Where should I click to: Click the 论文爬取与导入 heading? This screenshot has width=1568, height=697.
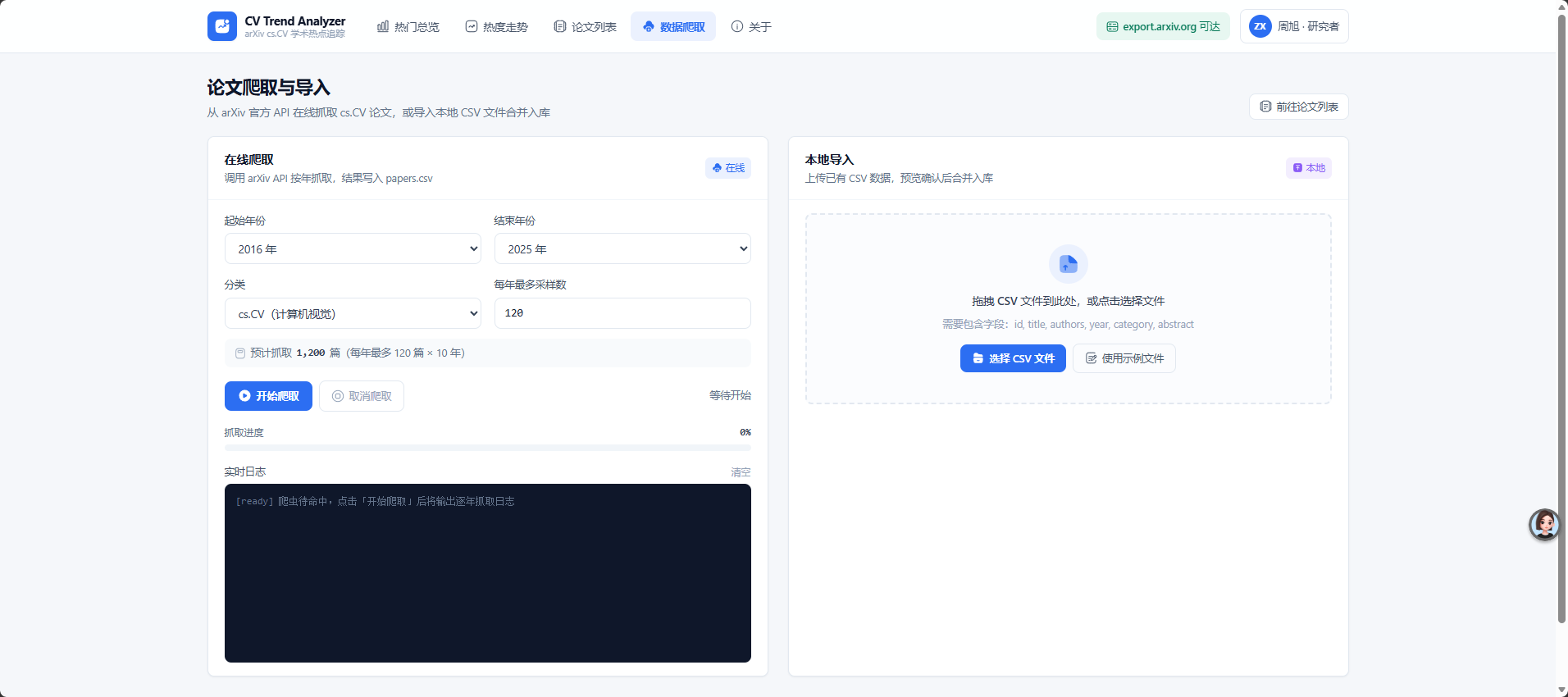point(269,88)
